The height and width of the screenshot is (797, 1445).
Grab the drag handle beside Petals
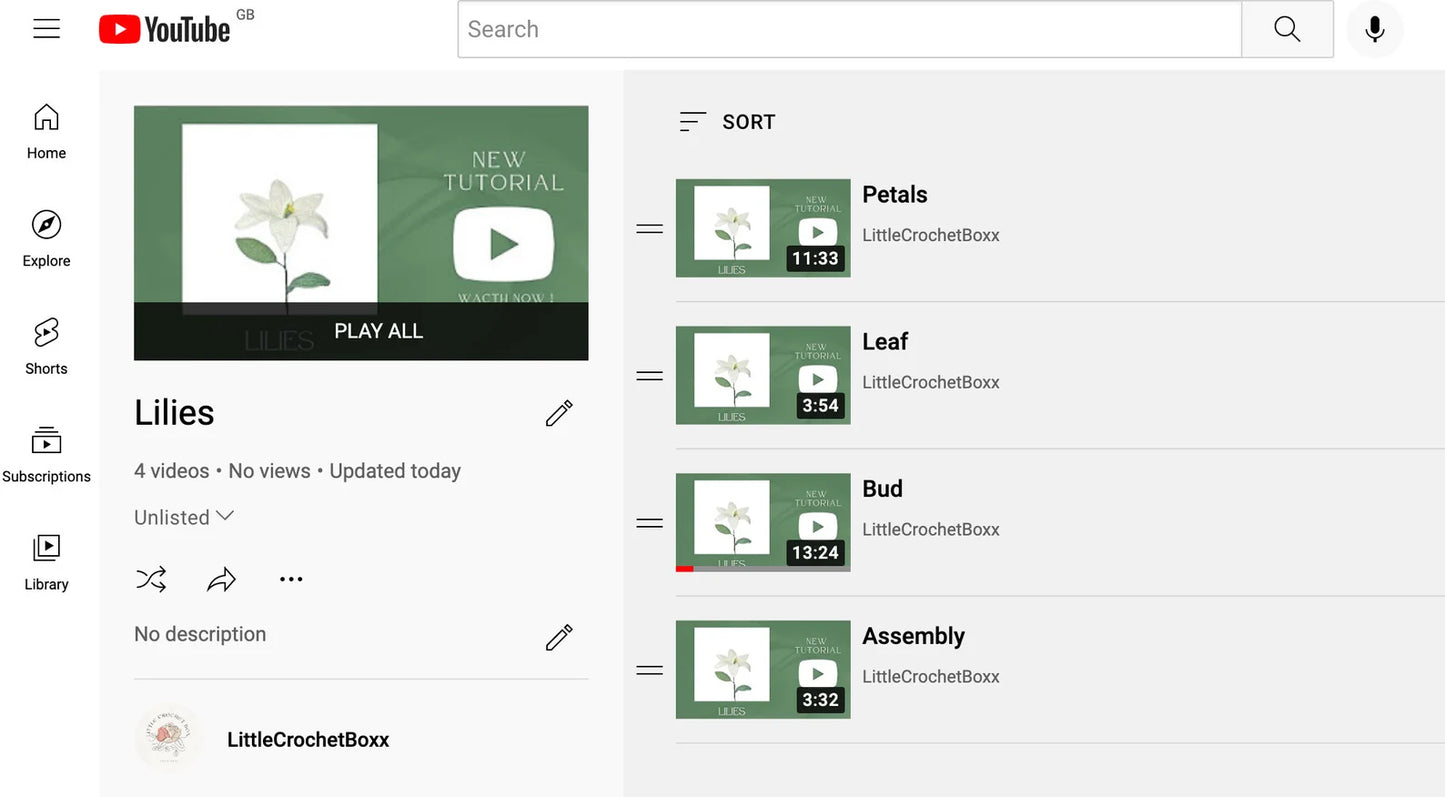coord(650,229)
